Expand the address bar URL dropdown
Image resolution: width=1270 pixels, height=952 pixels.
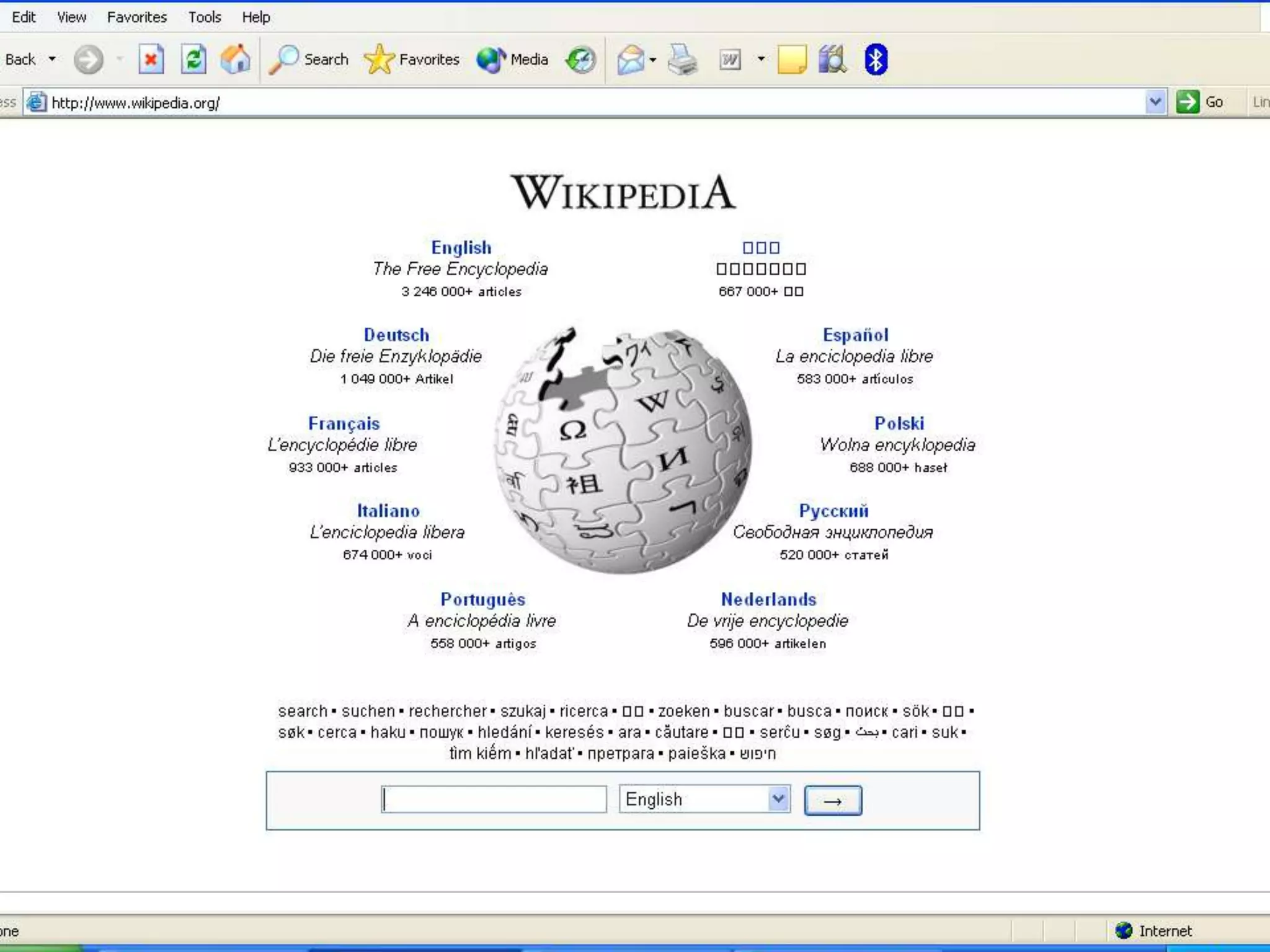[1155, 102]
